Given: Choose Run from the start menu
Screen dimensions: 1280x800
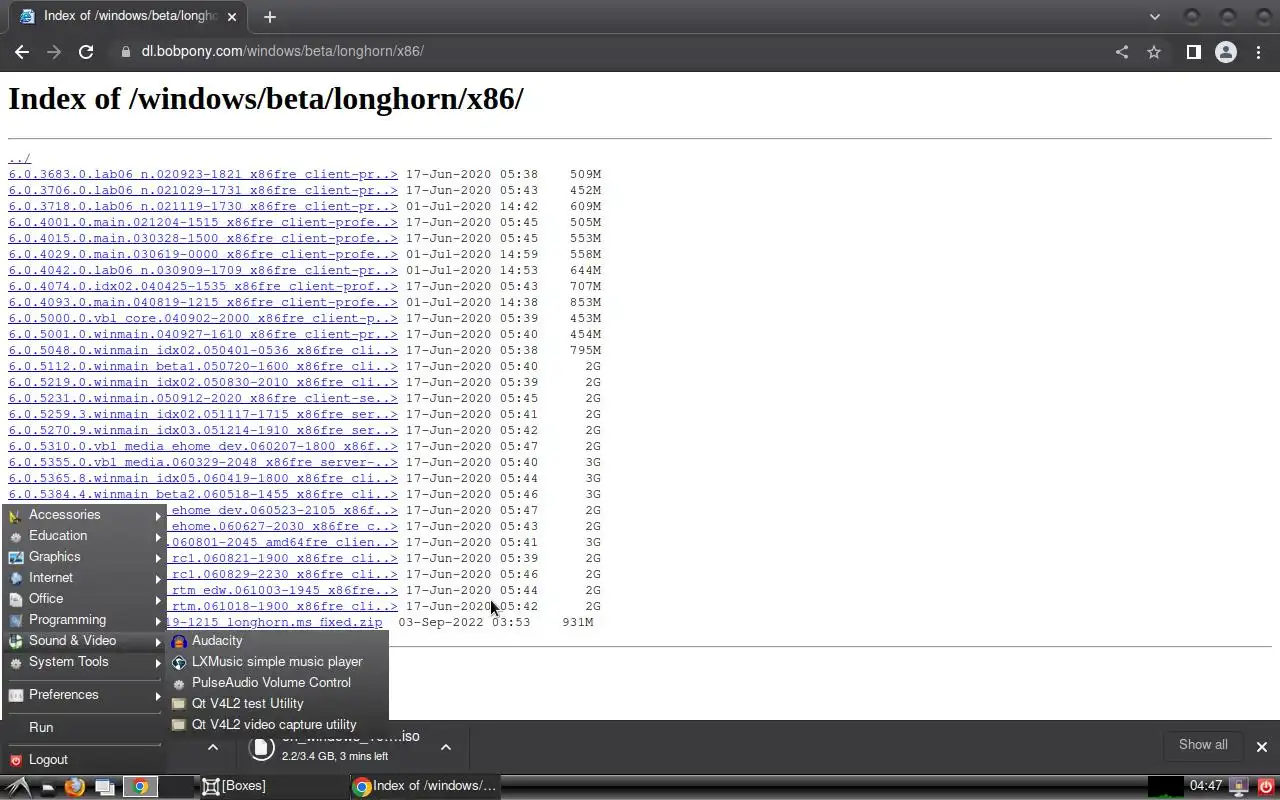Looking at the screenshot, I should coord(84,728).
